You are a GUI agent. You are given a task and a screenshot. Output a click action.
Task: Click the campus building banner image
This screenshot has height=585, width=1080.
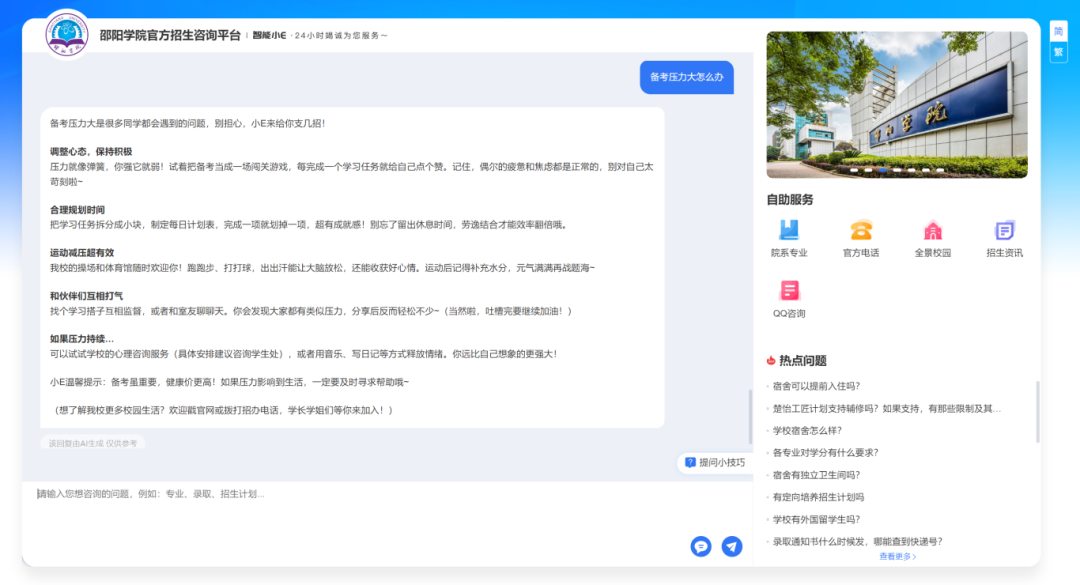pos(896,104)
